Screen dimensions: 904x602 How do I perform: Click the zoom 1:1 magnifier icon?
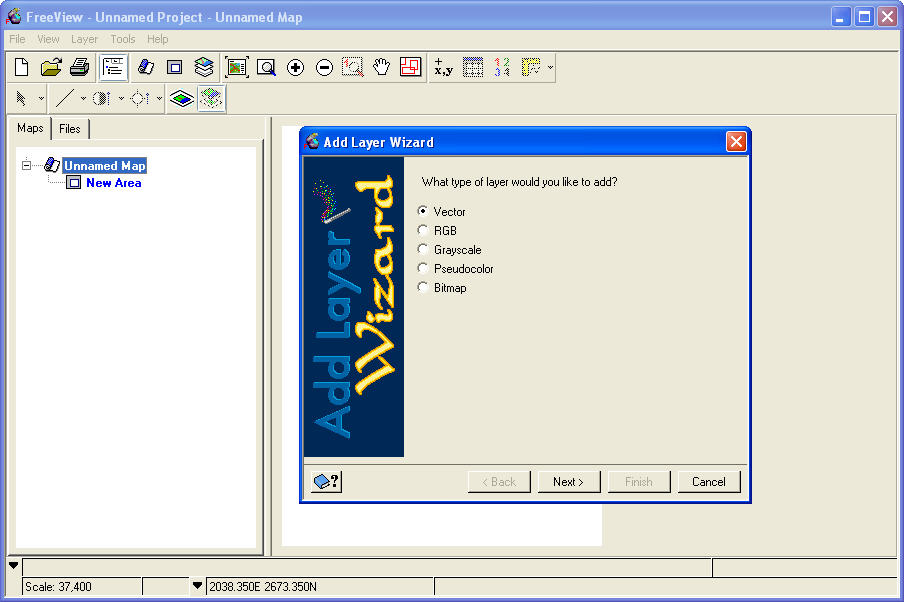[353, 67]
